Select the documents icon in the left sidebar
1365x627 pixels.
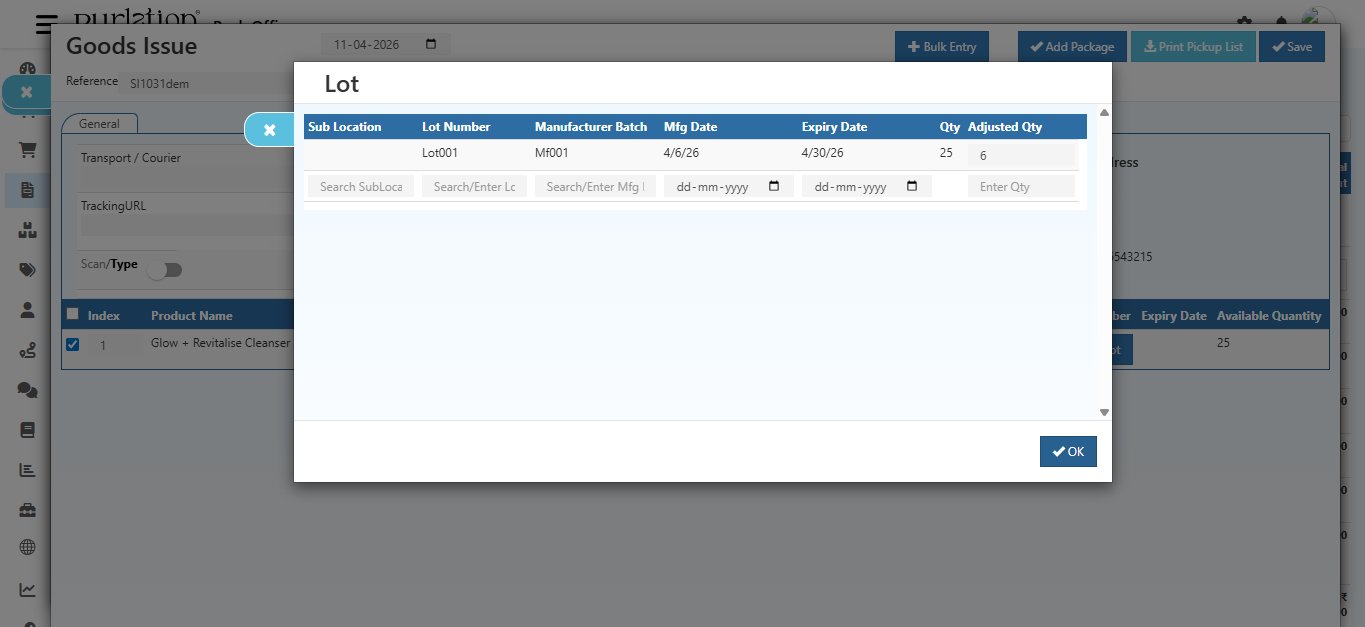pyautogui.click(x=25, y=191)
